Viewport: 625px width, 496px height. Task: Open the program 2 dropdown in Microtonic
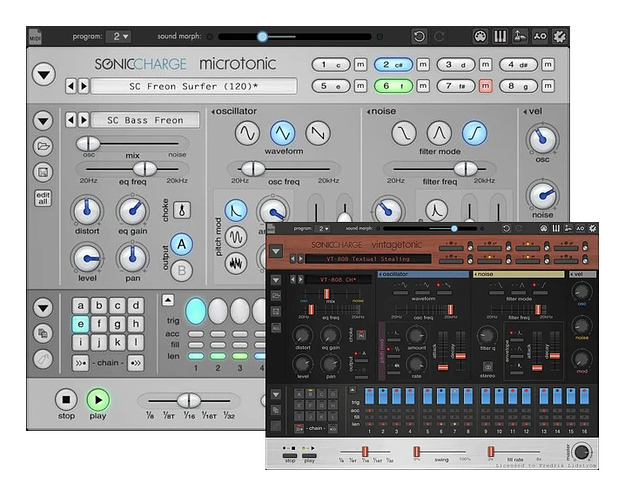[119, 37]
